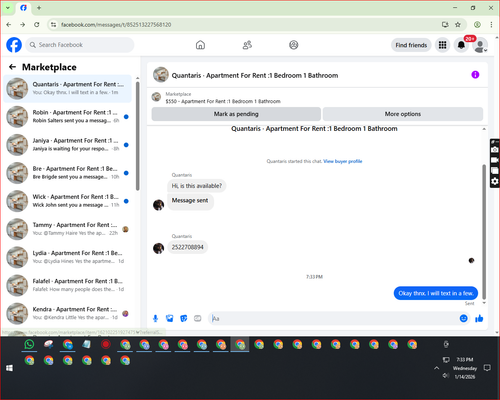Go forward in Chrome browser
Image resolution: width=500 pixels, height=400 pixels.
pos(22,25)
